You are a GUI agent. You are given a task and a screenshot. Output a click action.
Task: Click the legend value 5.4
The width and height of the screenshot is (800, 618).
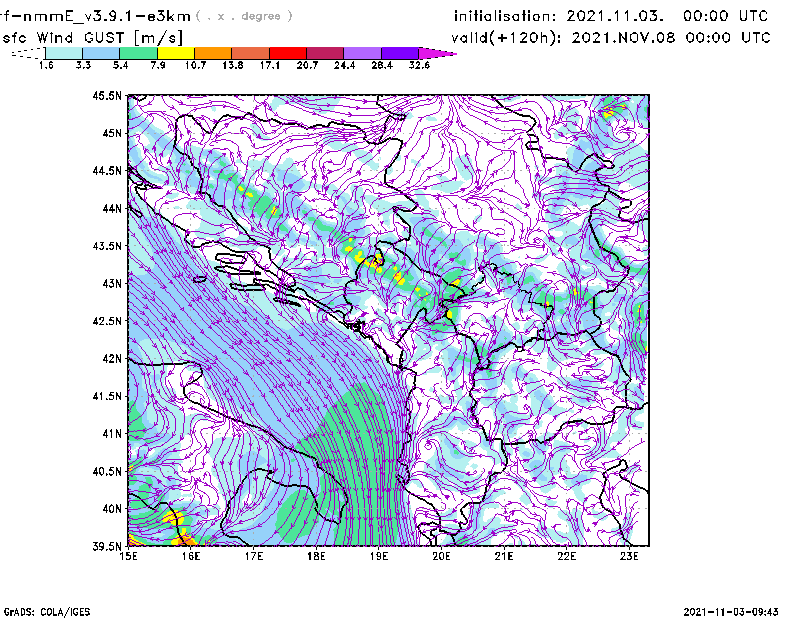(x=120, y=65)
